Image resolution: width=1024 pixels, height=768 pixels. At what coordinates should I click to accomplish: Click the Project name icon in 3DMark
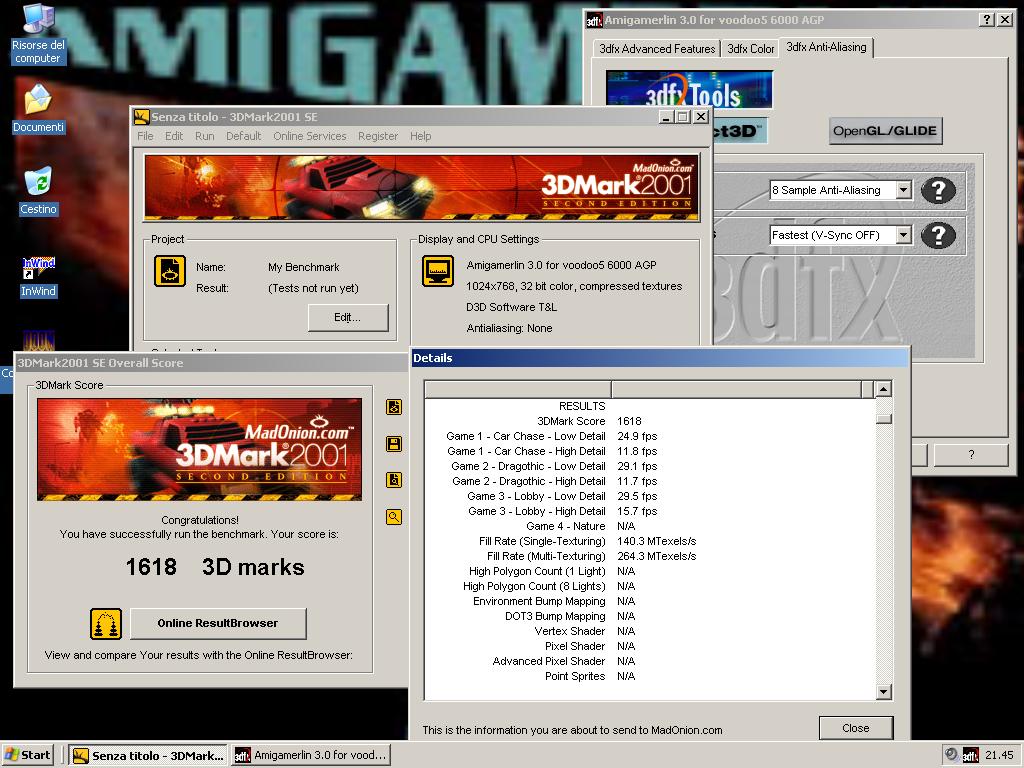170,271
